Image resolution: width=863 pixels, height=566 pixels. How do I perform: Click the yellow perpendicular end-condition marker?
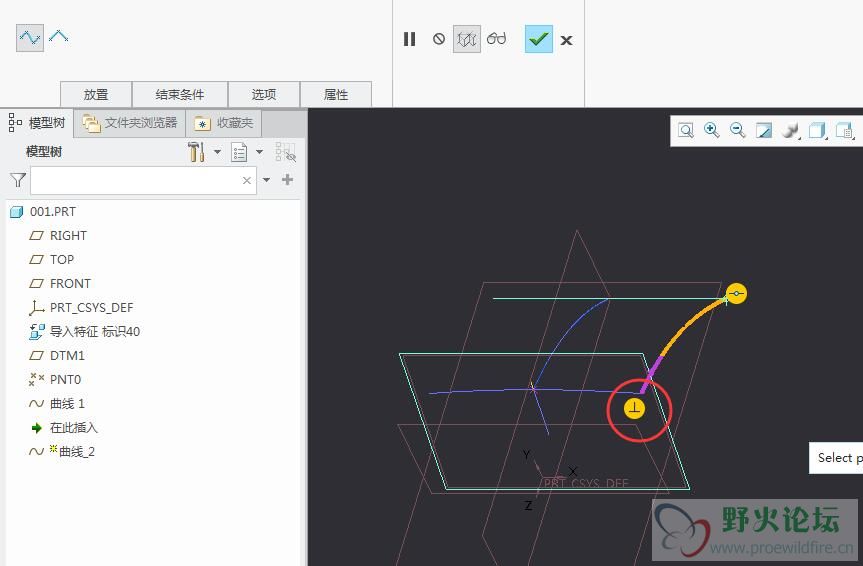pyautogui.click(x=634, y=409)
